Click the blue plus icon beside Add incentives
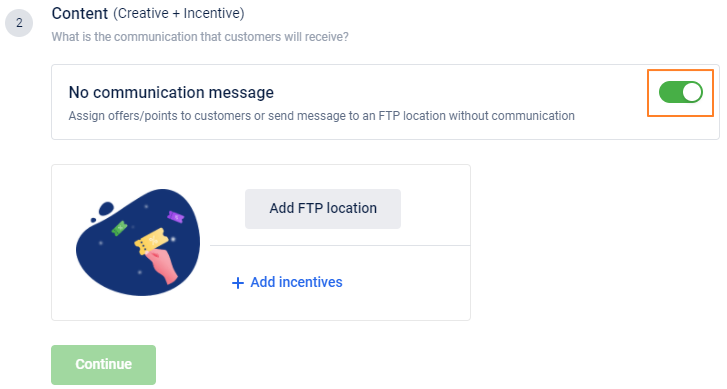This screenshot has width=727, height=389. coord(237,283)
